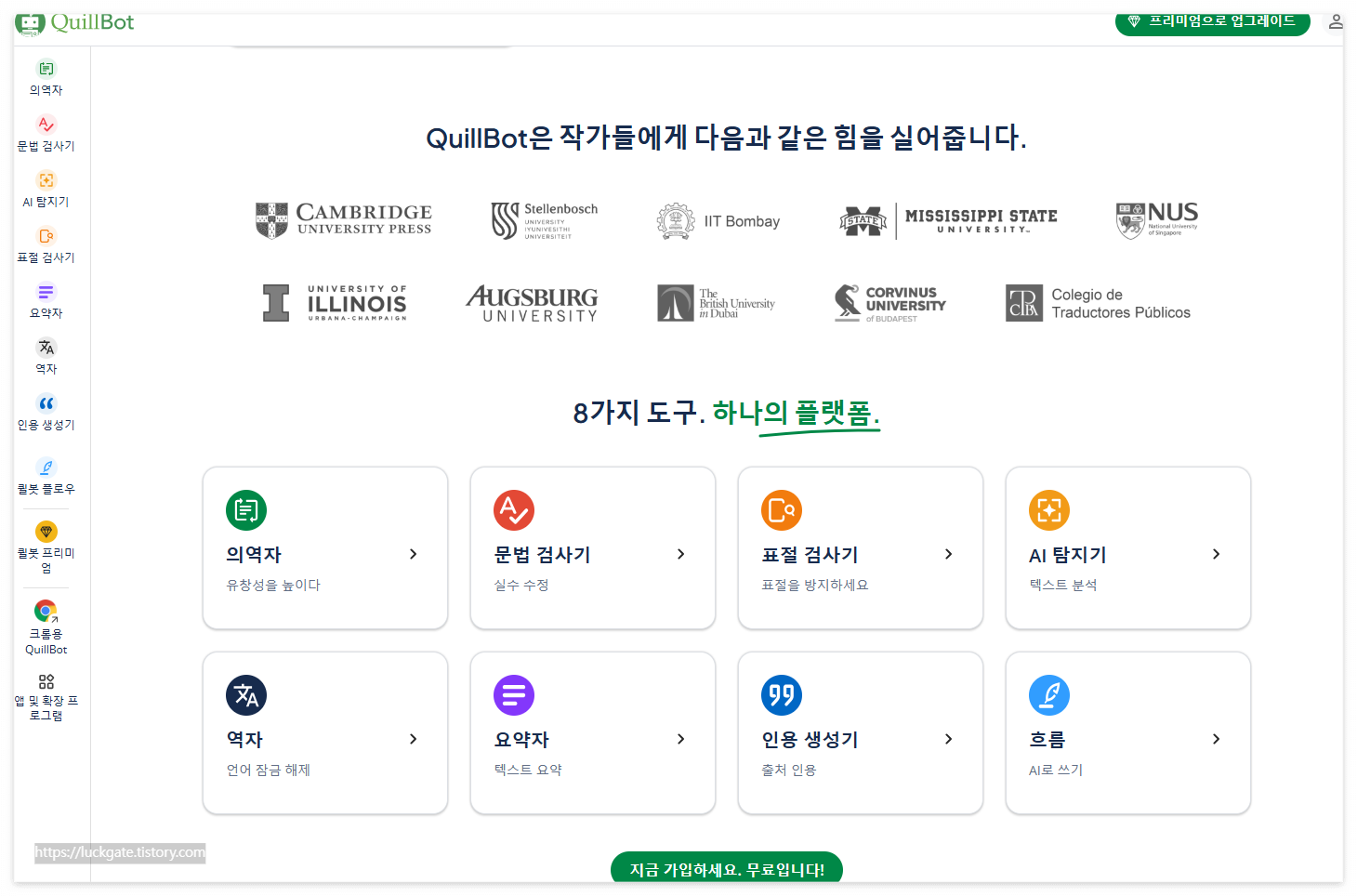Click 지금 가입하세요. 무료입니다! button
The width and height of the screenshot is (1357, 896).
tap(727, 869)
